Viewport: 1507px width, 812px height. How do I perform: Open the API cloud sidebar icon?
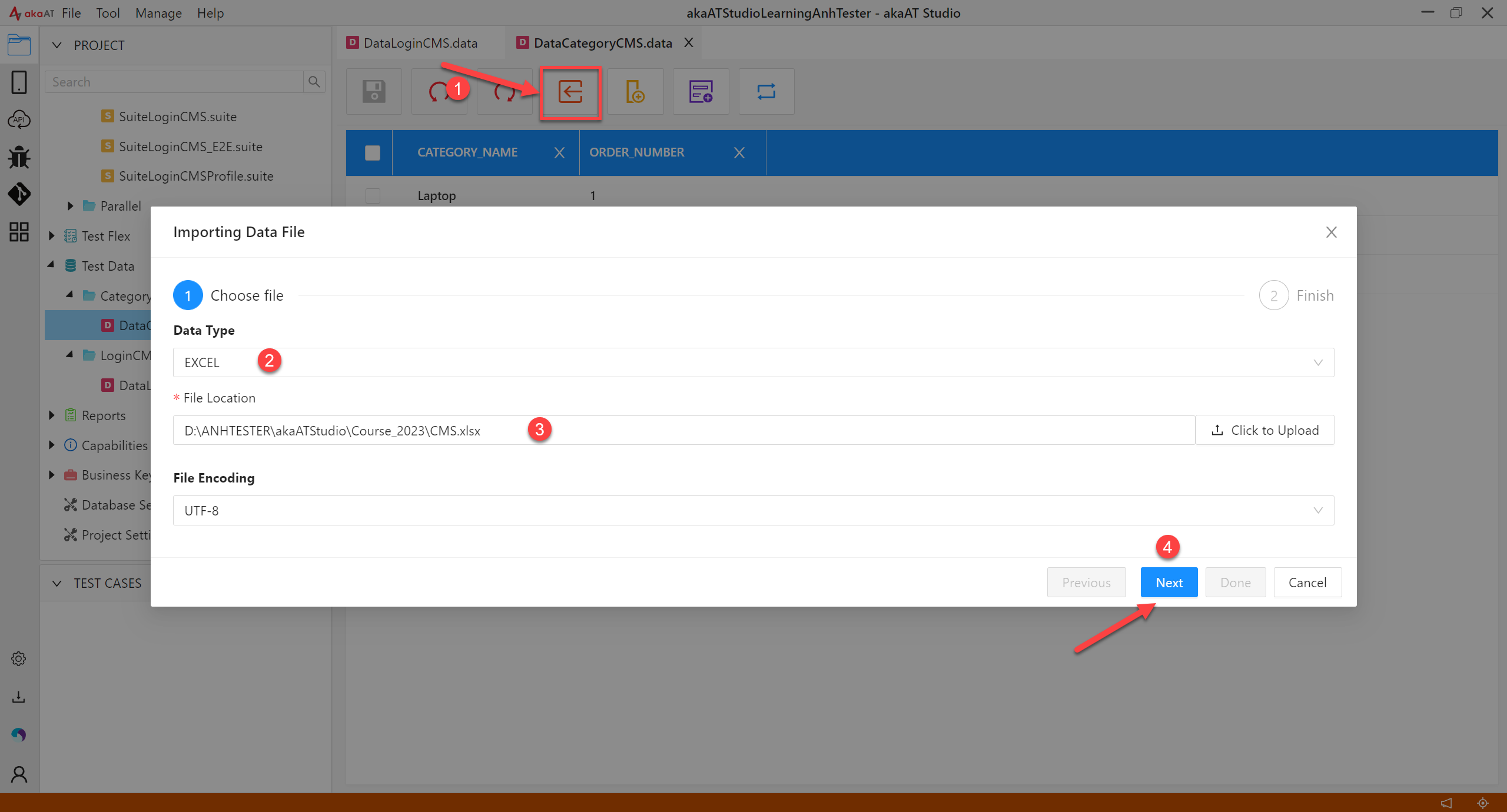coord(19,119)
